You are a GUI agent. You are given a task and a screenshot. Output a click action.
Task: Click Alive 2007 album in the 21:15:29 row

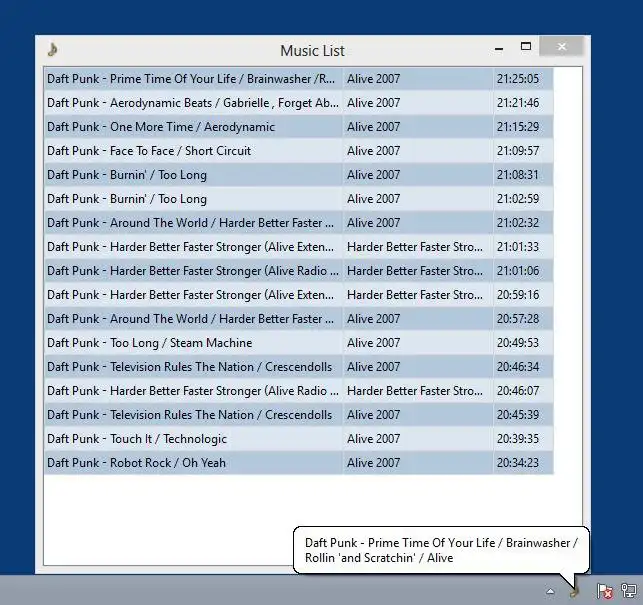click(373, 127)
